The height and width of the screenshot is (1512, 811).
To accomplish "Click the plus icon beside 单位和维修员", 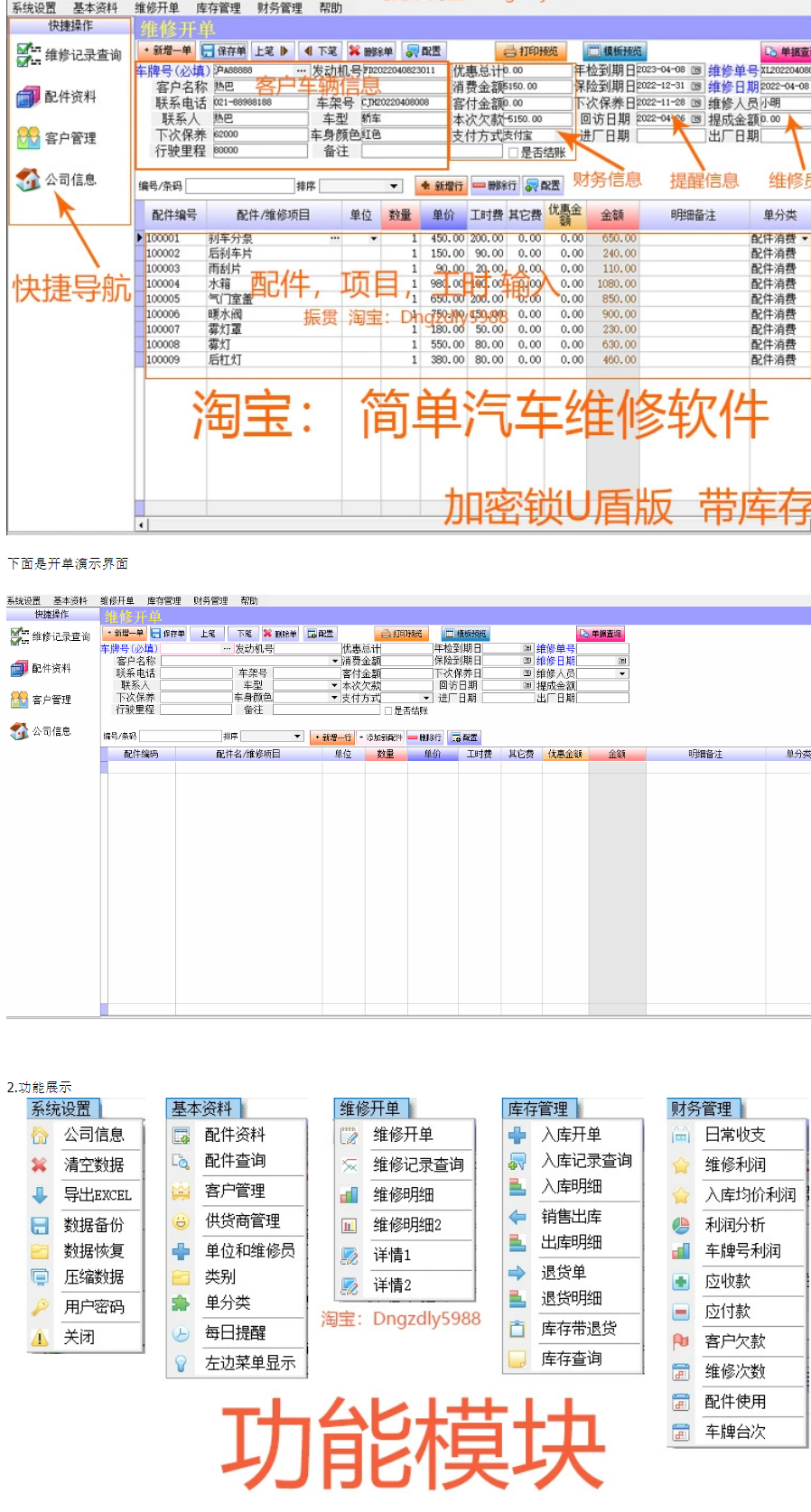I will (181, 1251).
